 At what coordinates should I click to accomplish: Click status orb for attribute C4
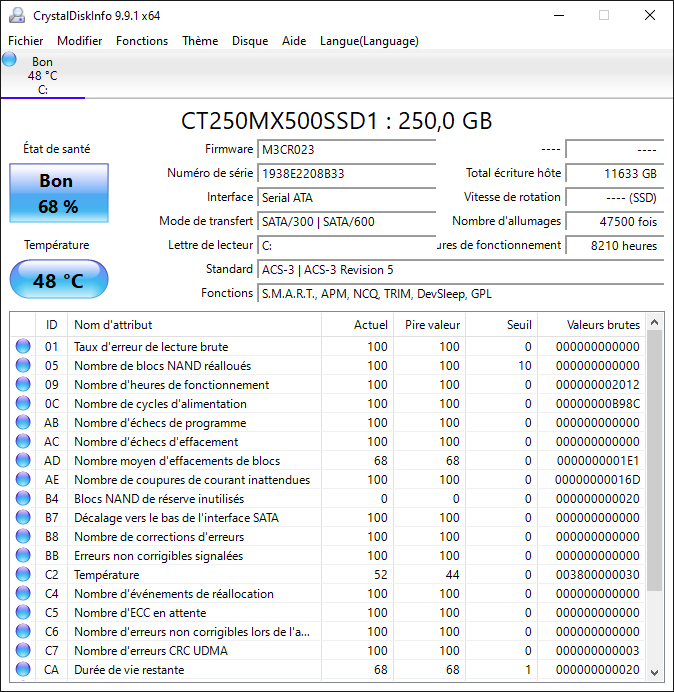(23, 593)
